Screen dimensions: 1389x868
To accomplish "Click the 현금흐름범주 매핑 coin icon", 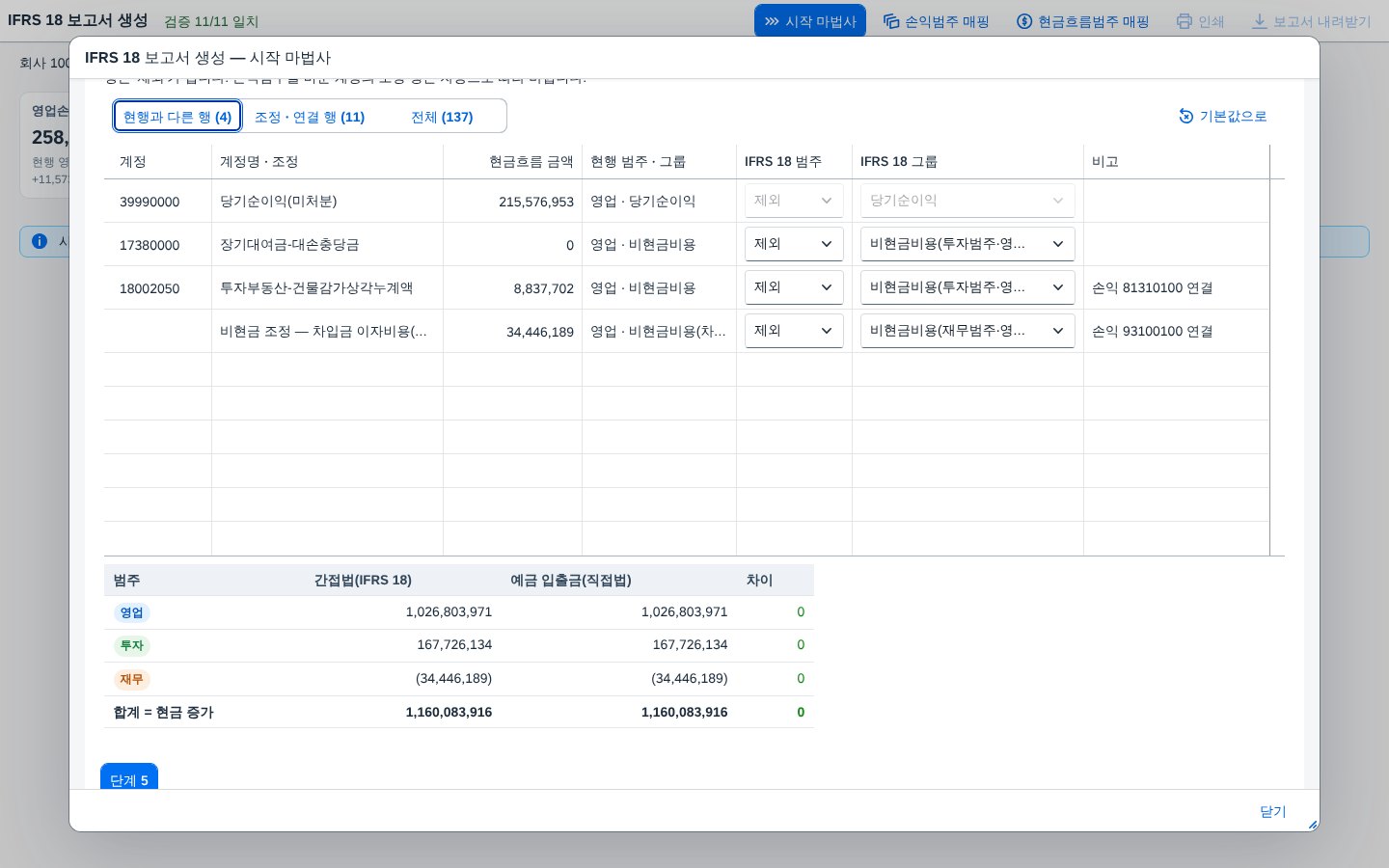I will click(x=1024, y=21).
